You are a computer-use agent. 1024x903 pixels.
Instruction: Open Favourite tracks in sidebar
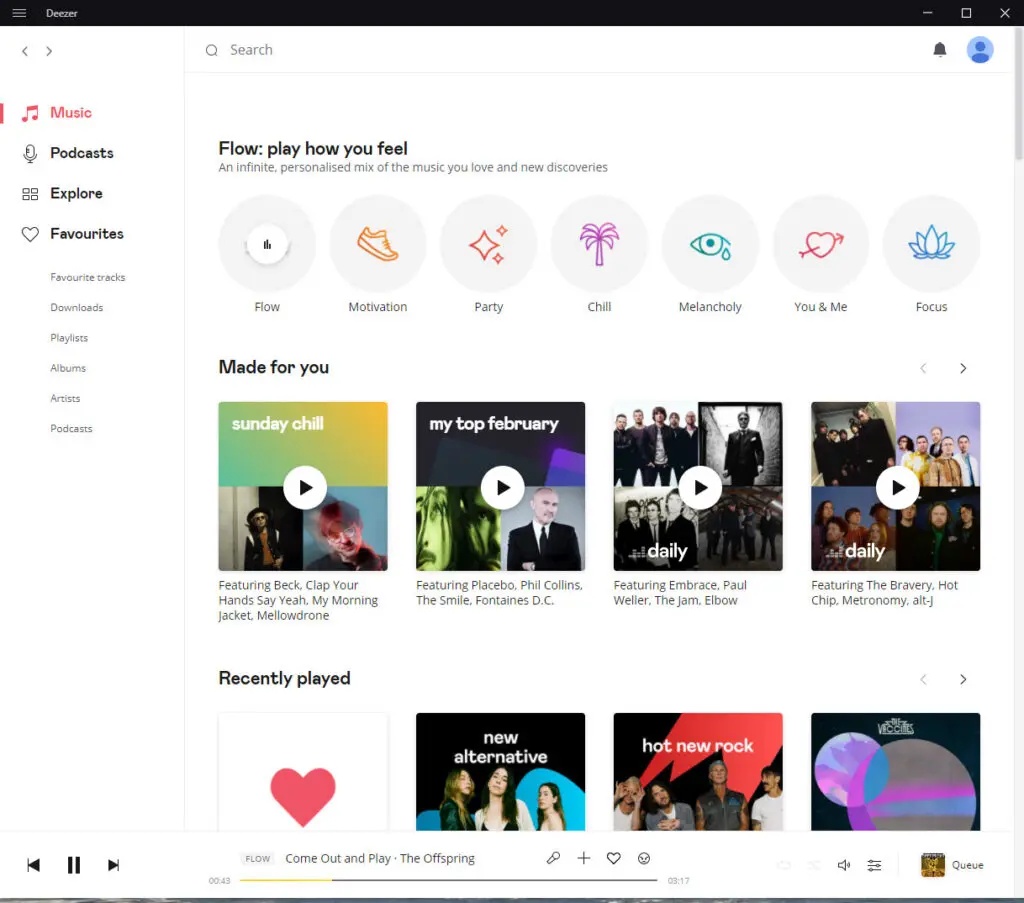(88, 277)
